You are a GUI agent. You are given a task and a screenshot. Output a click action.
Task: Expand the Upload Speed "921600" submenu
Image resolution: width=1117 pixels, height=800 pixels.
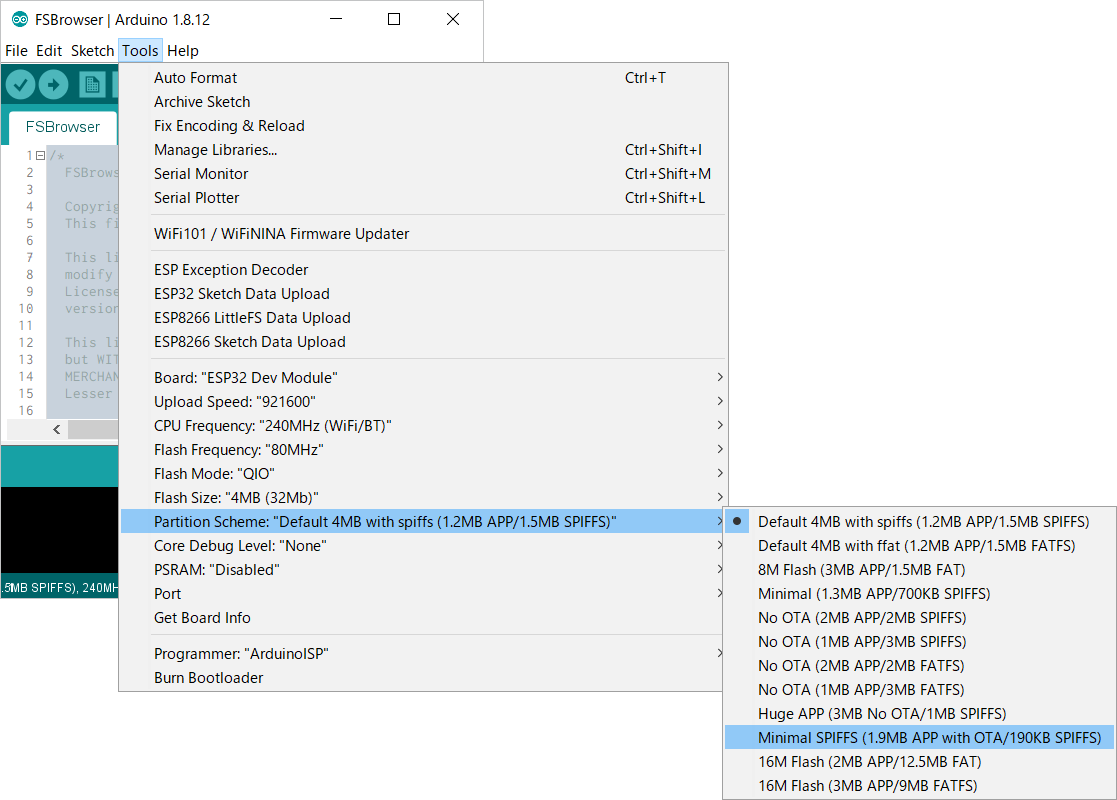point(424,402)
